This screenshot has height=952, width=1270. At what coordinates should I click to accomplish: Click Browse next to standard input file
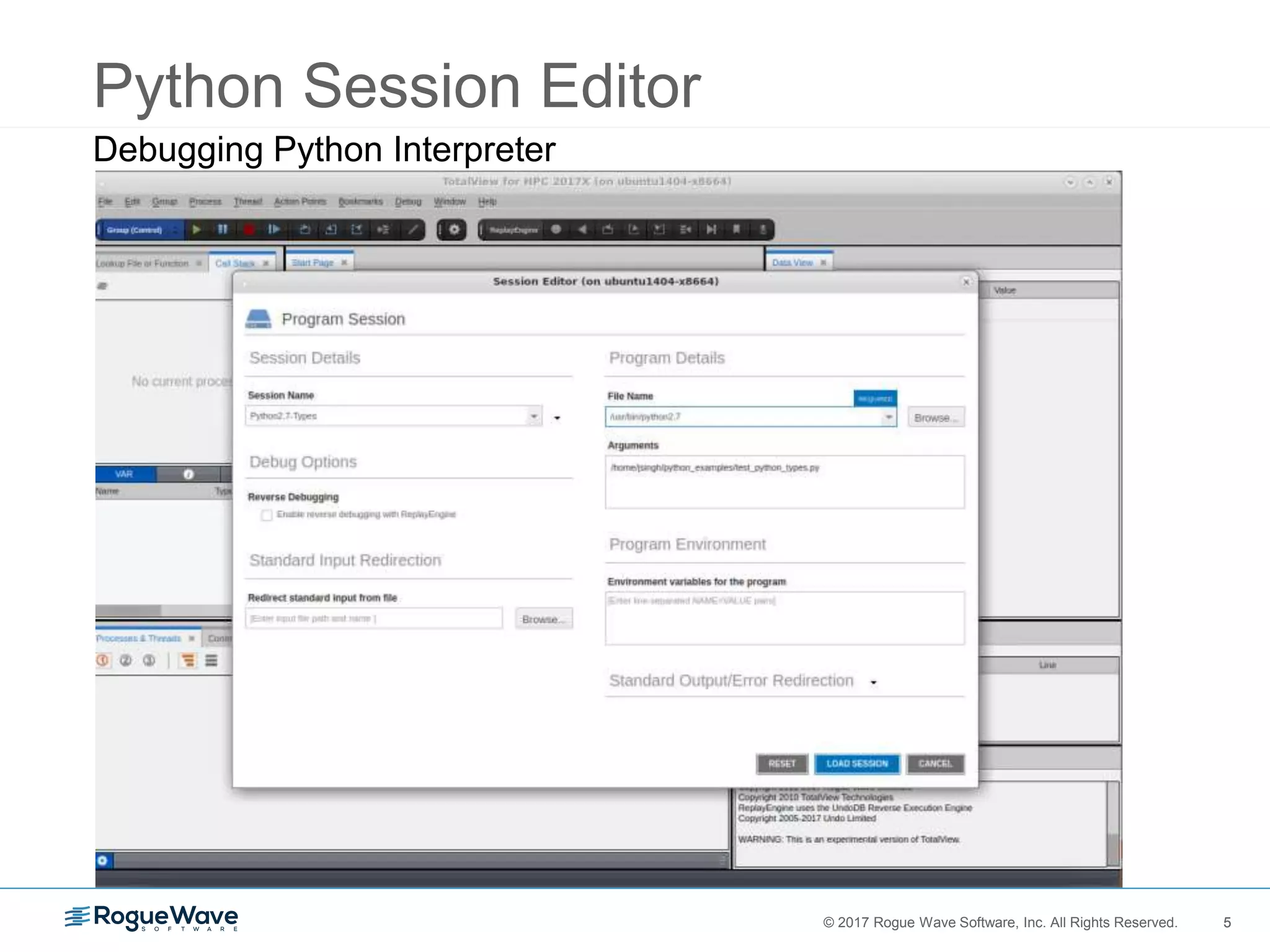(544, 619)
